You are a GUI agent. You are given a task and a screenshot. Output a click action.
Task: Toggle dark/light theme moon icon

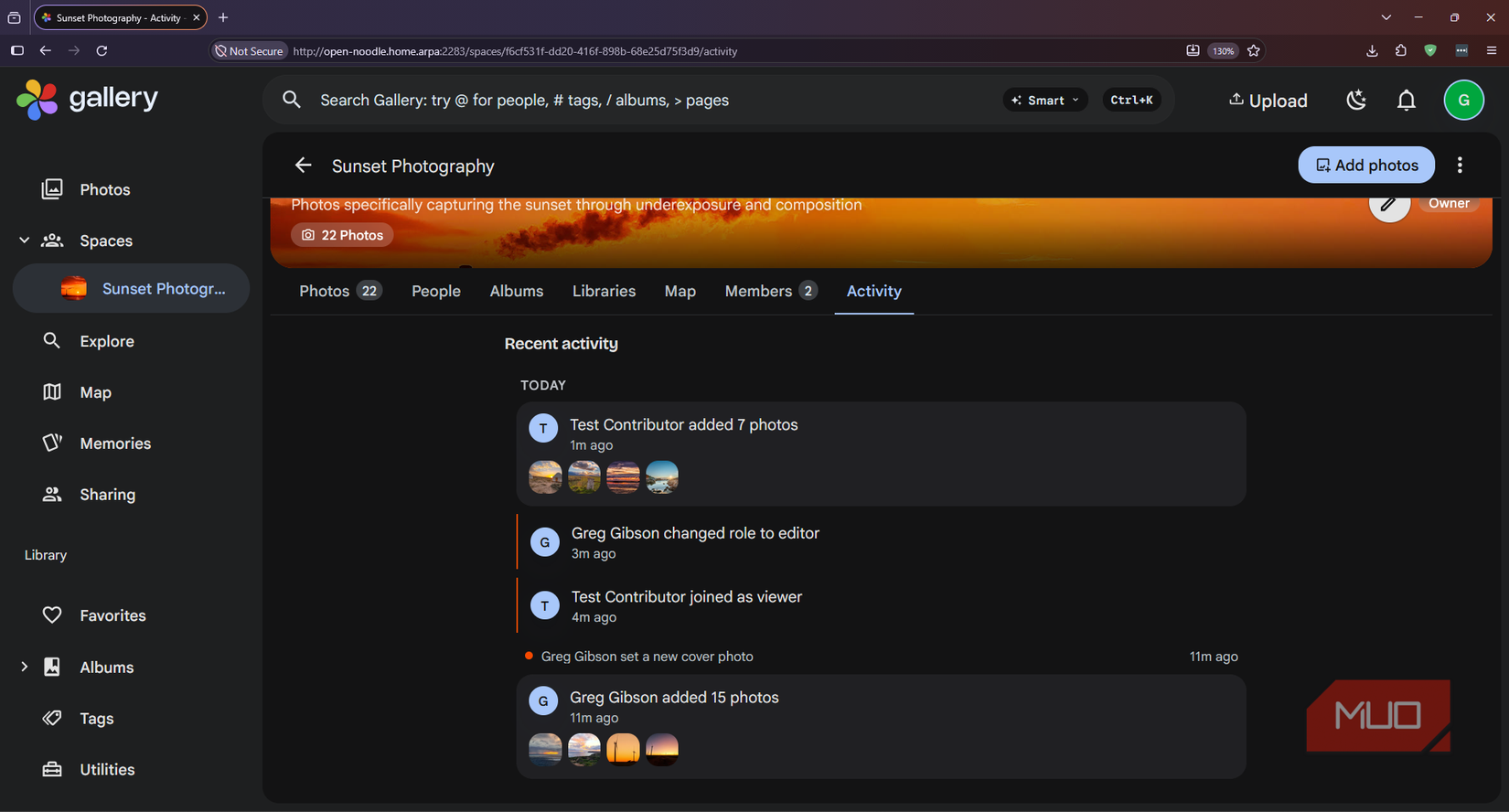tap(1356, 101)
